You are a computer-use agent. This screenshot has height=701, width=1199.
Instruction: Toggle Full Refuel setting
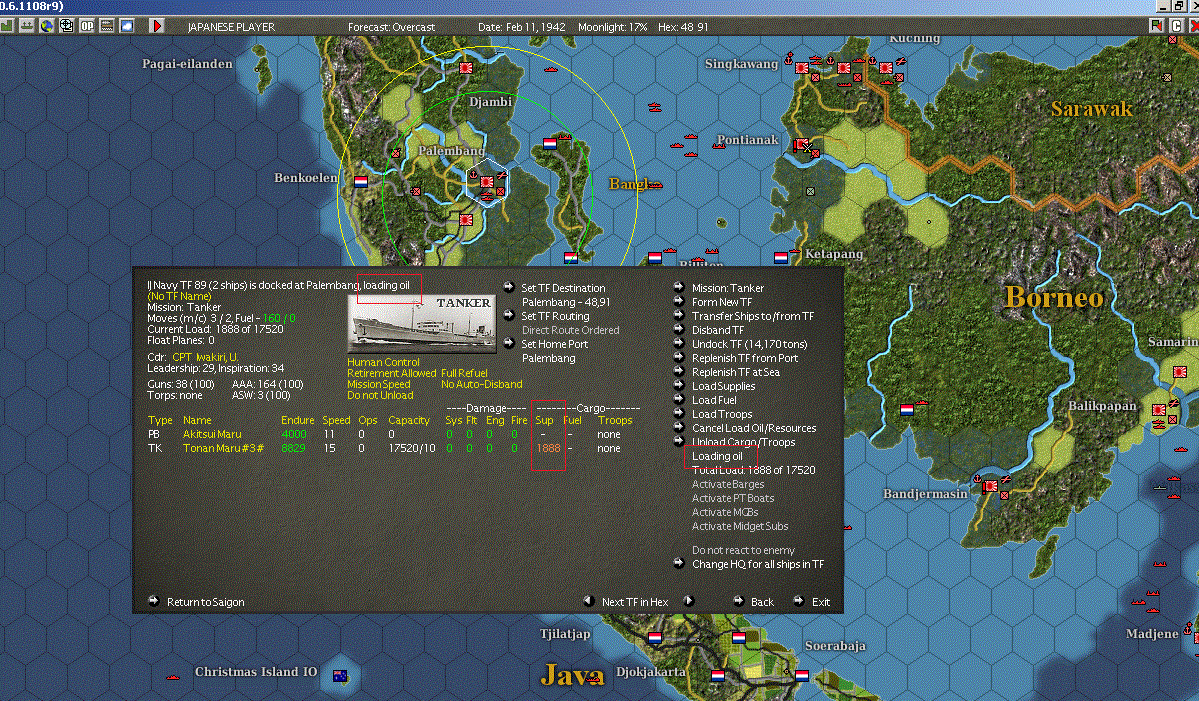coord(464,373)
